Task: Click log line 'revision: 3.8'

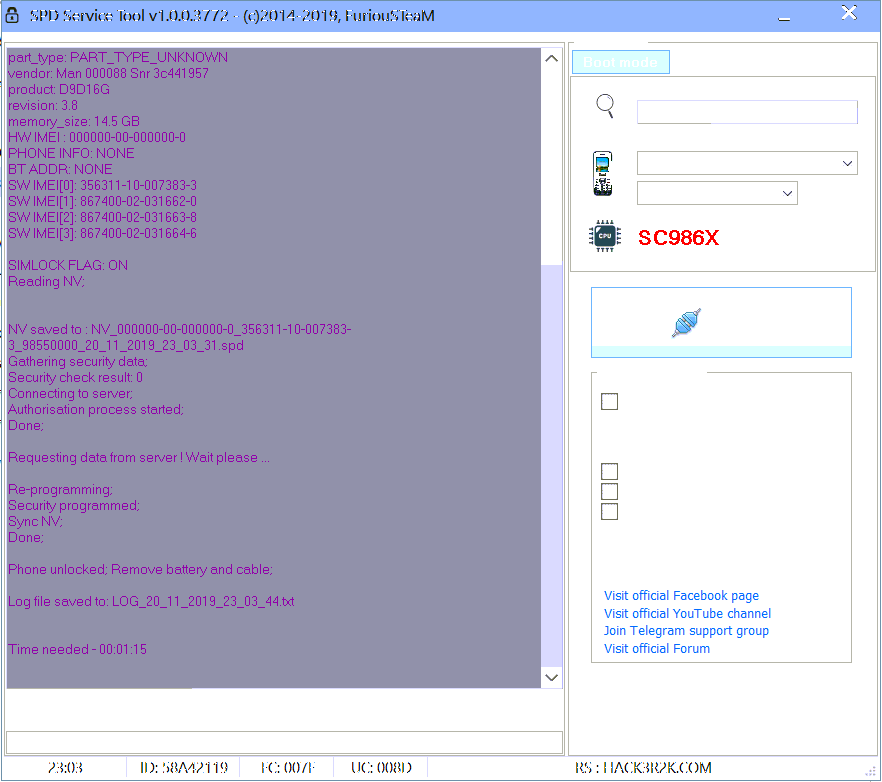Action: (43, 106)
